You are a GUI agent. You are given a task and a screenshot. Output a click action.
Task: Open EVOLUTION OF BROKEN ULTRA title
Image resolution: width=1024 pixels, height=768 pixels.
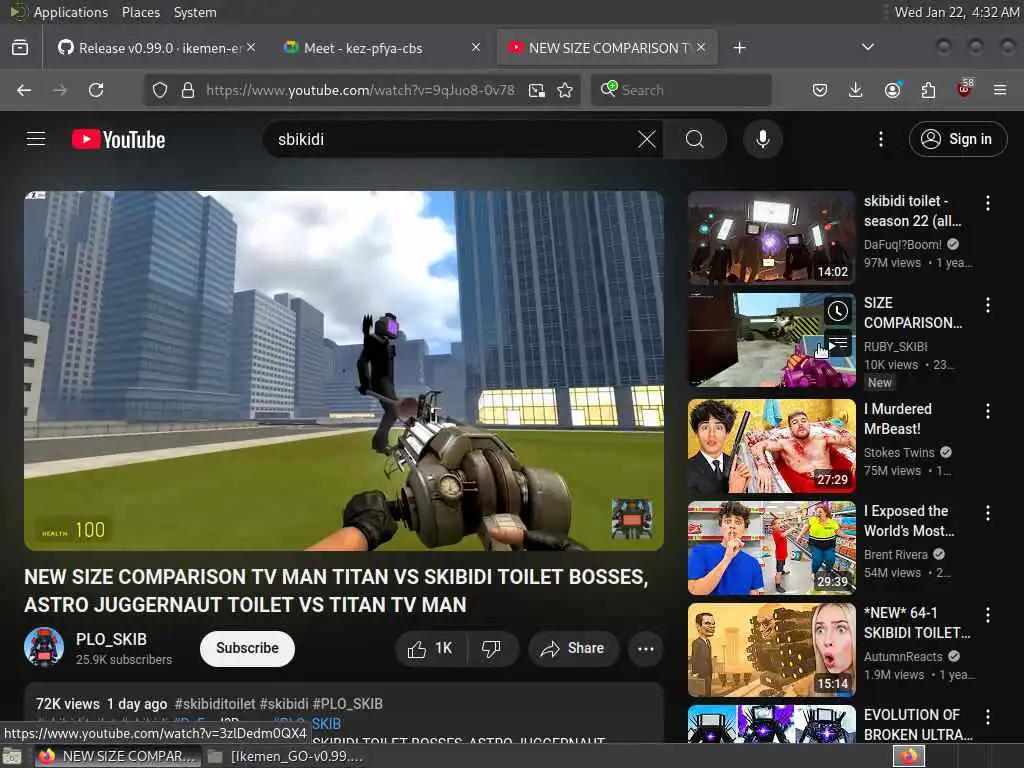918,725
